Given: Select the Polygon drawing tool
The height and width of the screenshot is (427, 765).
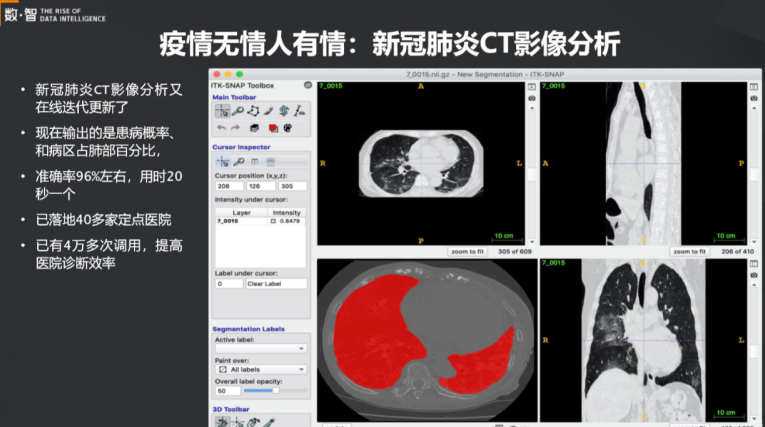Looking at the screenshot, I should (253, 111).
